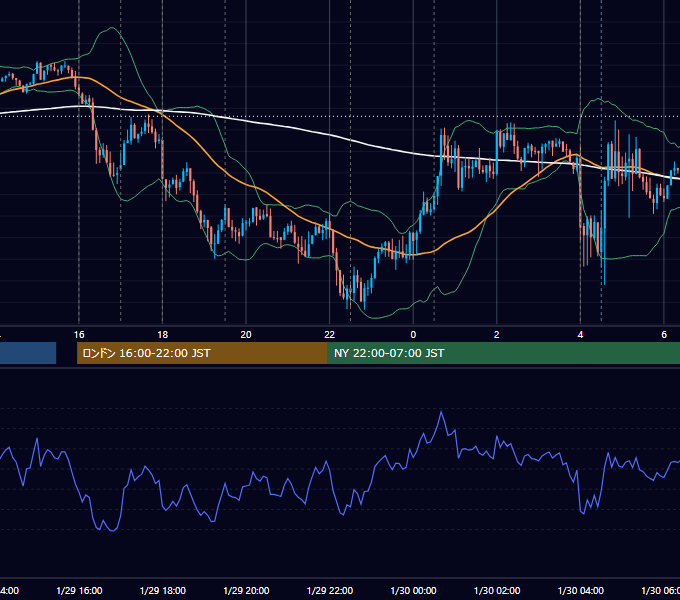
Task: Click the 22 hour label on price chart axis
Action: [x=330, y=334]
